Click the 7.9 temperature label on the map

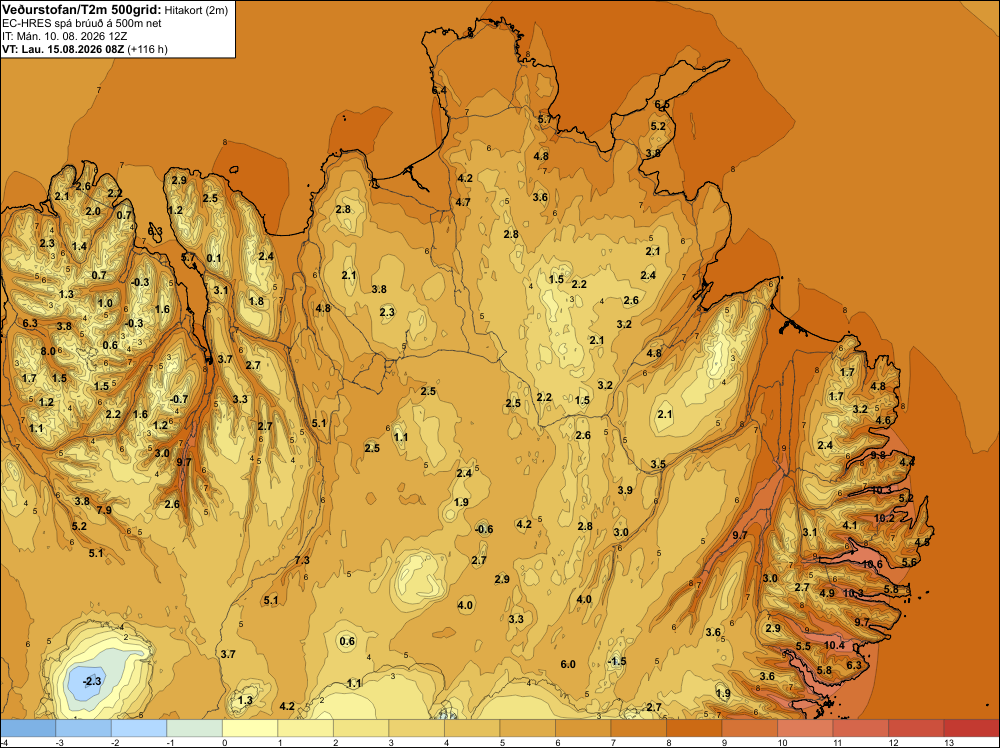point(104,510)
